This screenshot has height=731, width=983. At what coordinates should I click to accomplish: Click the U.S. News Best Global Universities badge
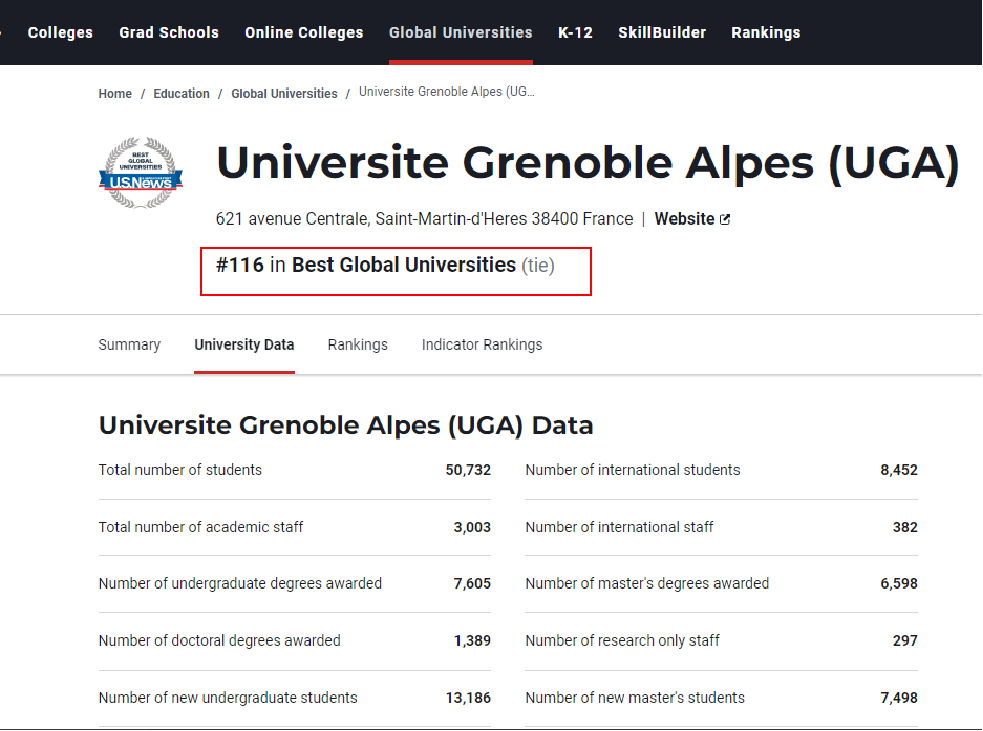pyautogui.click(x=141, y=172)
